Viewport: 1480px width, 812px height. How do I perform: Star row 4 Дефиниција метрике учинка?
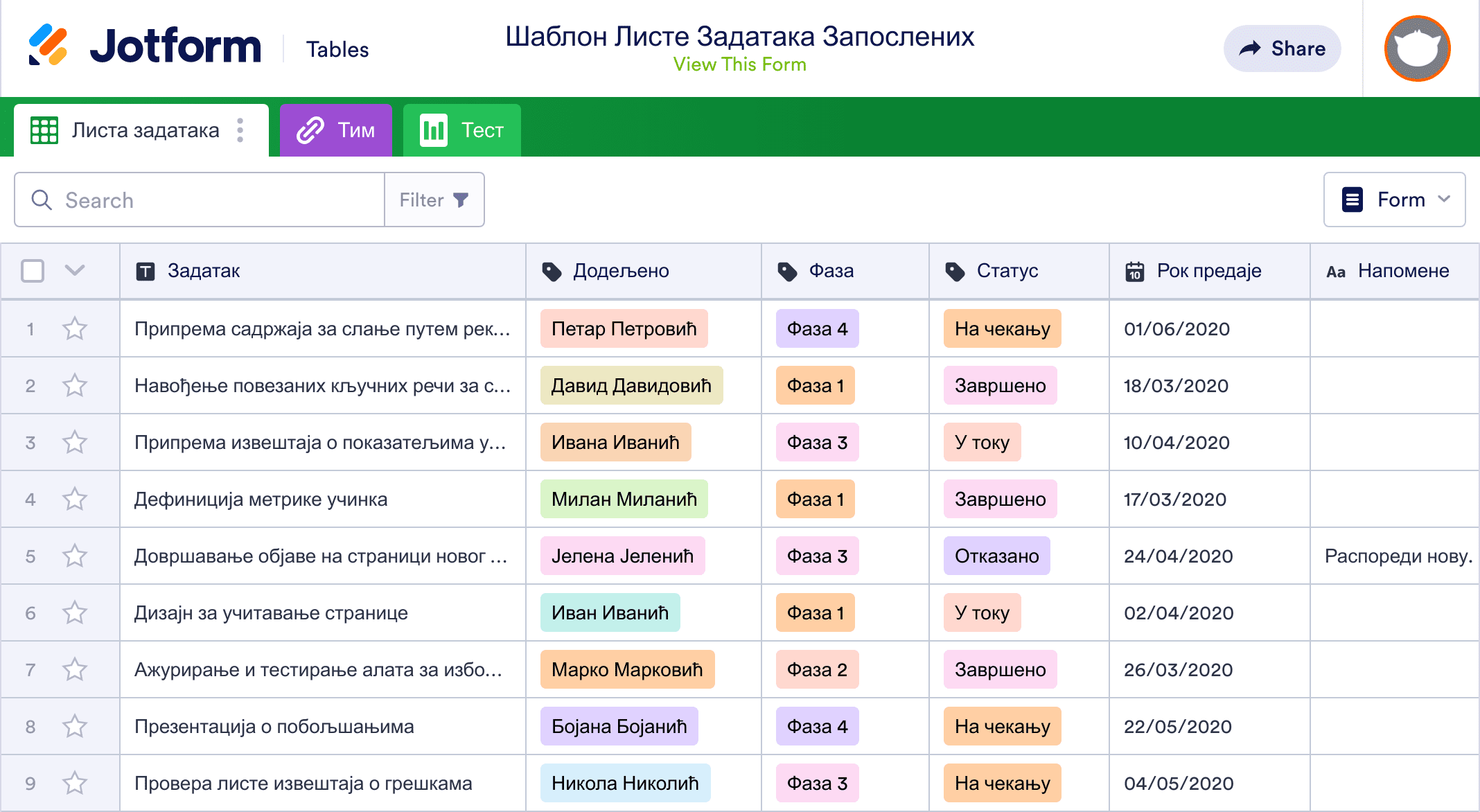(75, 499)
